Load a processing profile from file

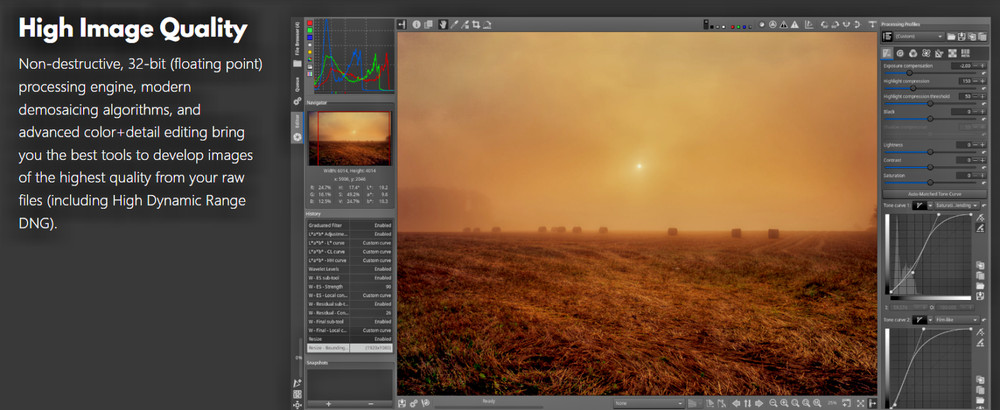951,36
